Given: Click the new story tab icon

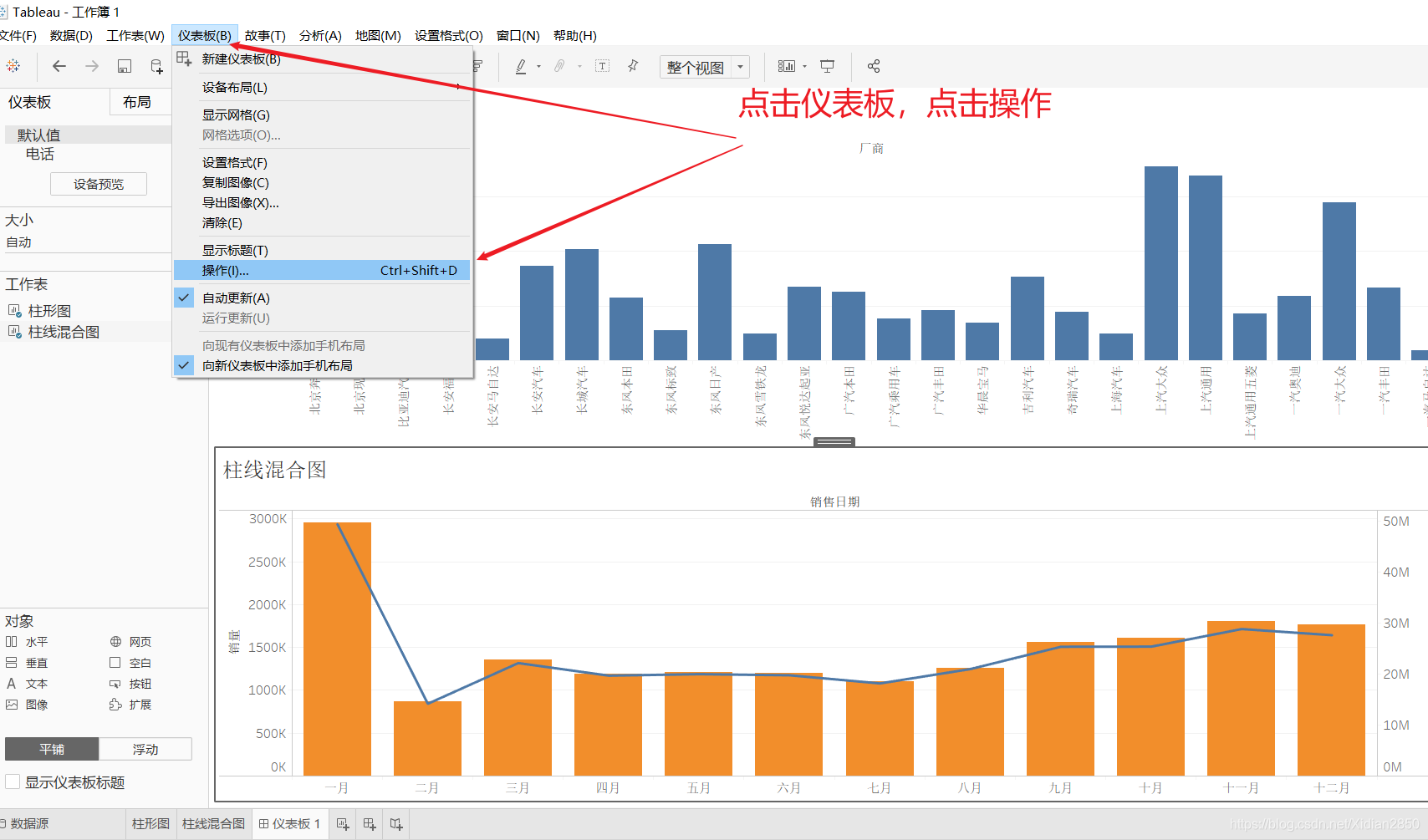Looking at the screenshot, I should (x=396, y=824).
